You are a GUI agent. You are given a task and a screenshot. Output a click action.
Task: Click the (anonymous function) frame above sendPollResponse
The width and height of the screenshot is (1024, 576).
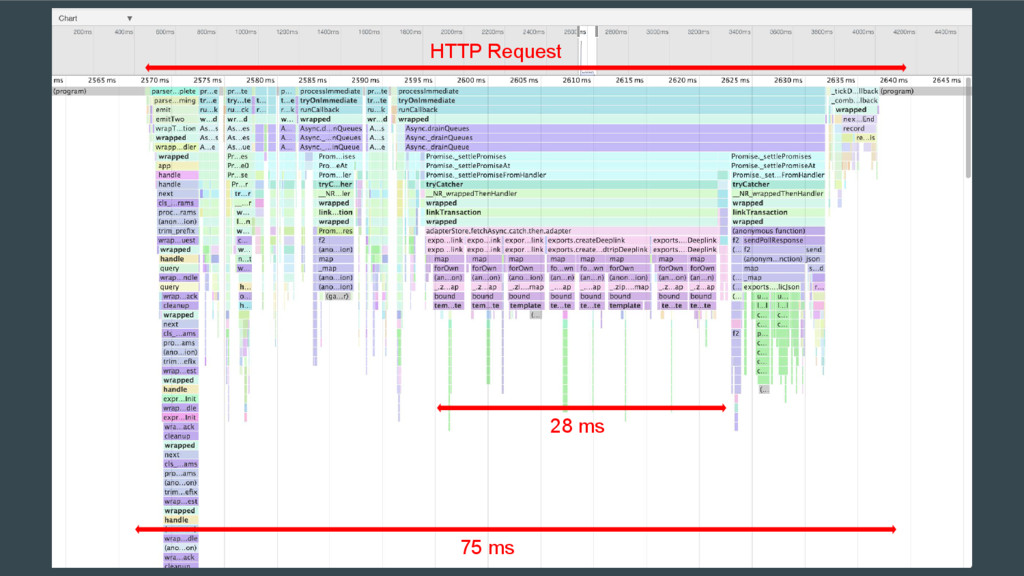775,231
